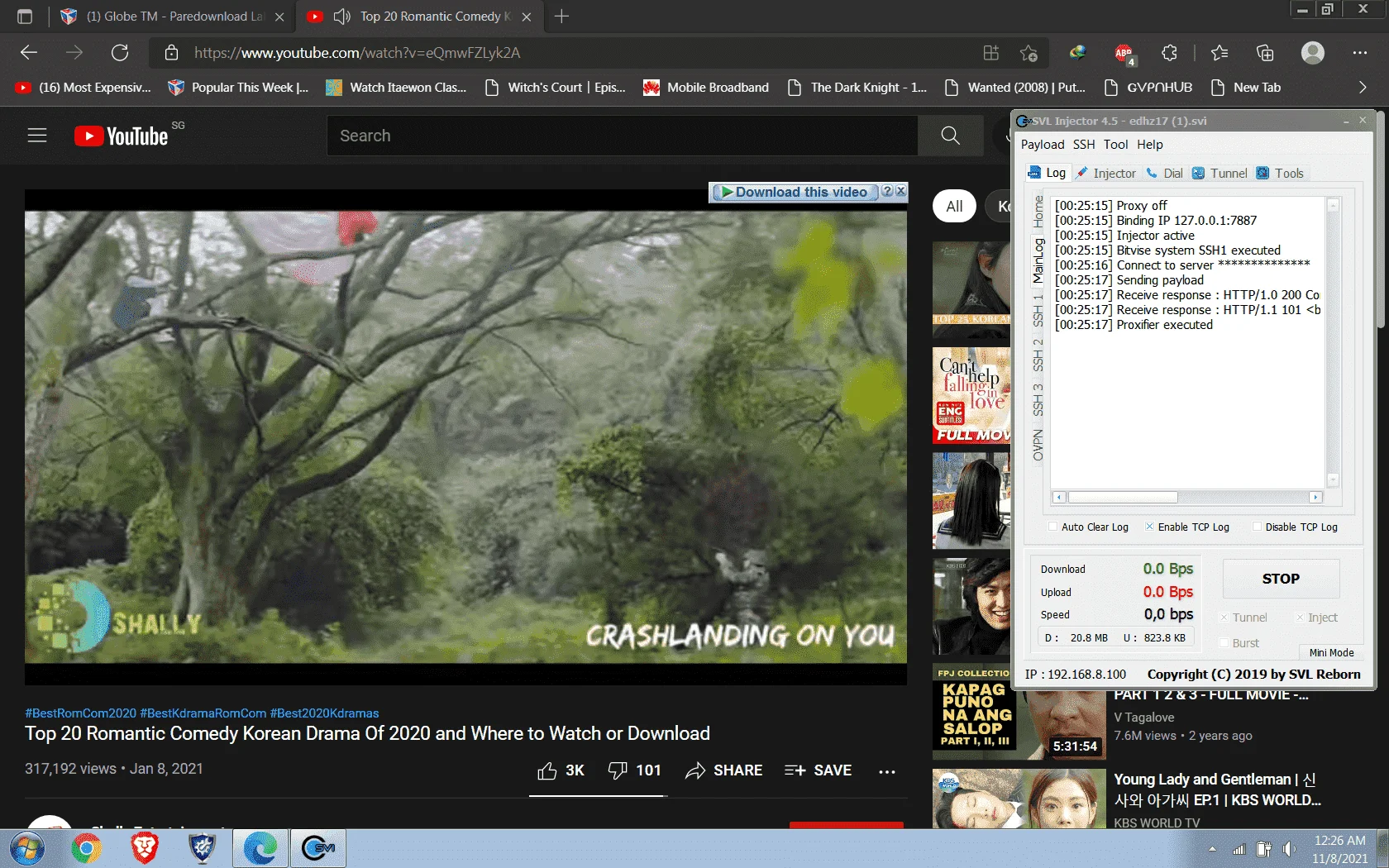
Task: Select the All filter chip
Action: (x=954, y=206)
